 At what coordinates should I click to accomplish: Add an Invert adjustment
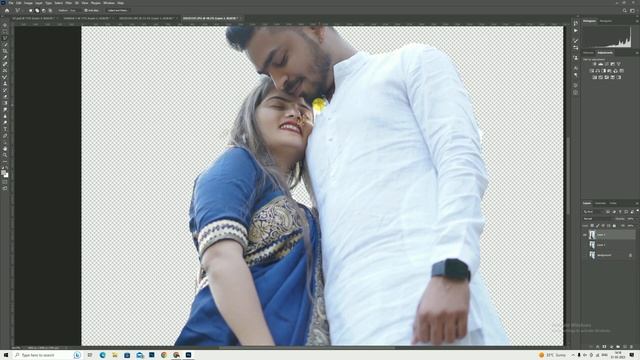pyautogui.click(x=595, y=77)
